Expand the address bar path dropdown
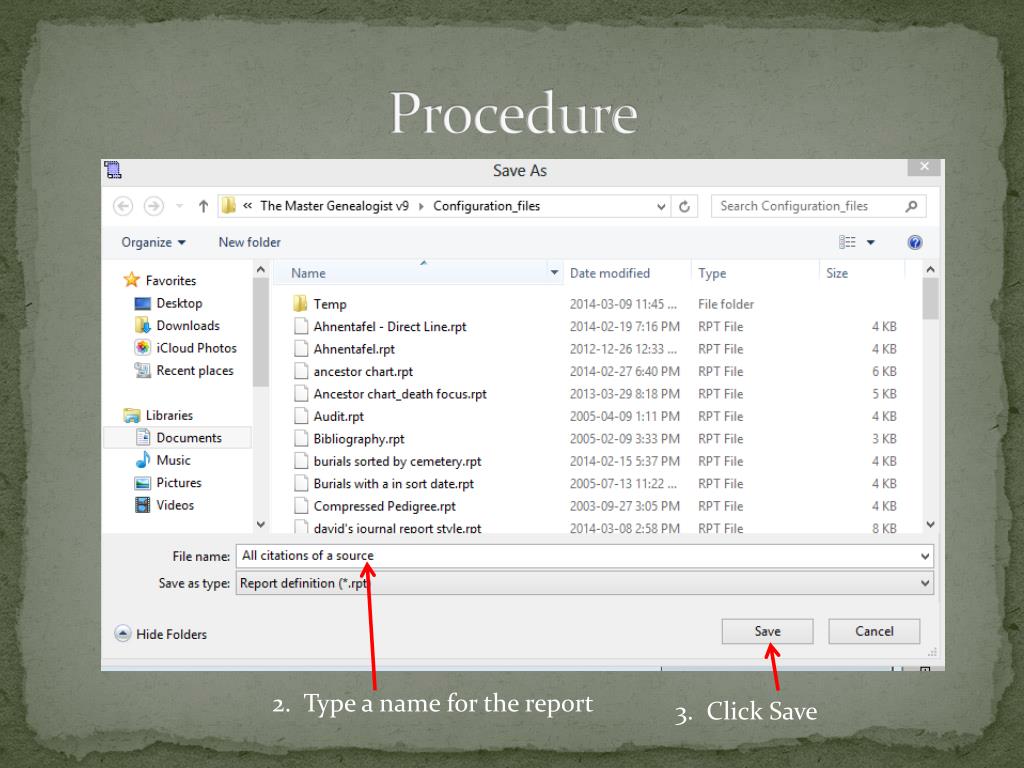 [661, 206]
